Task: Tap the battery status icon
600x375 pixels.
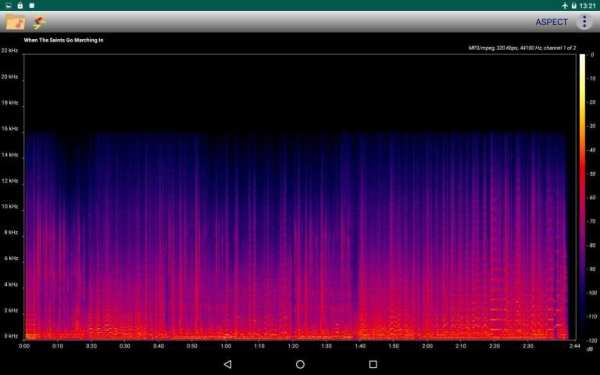Action: 574,5
